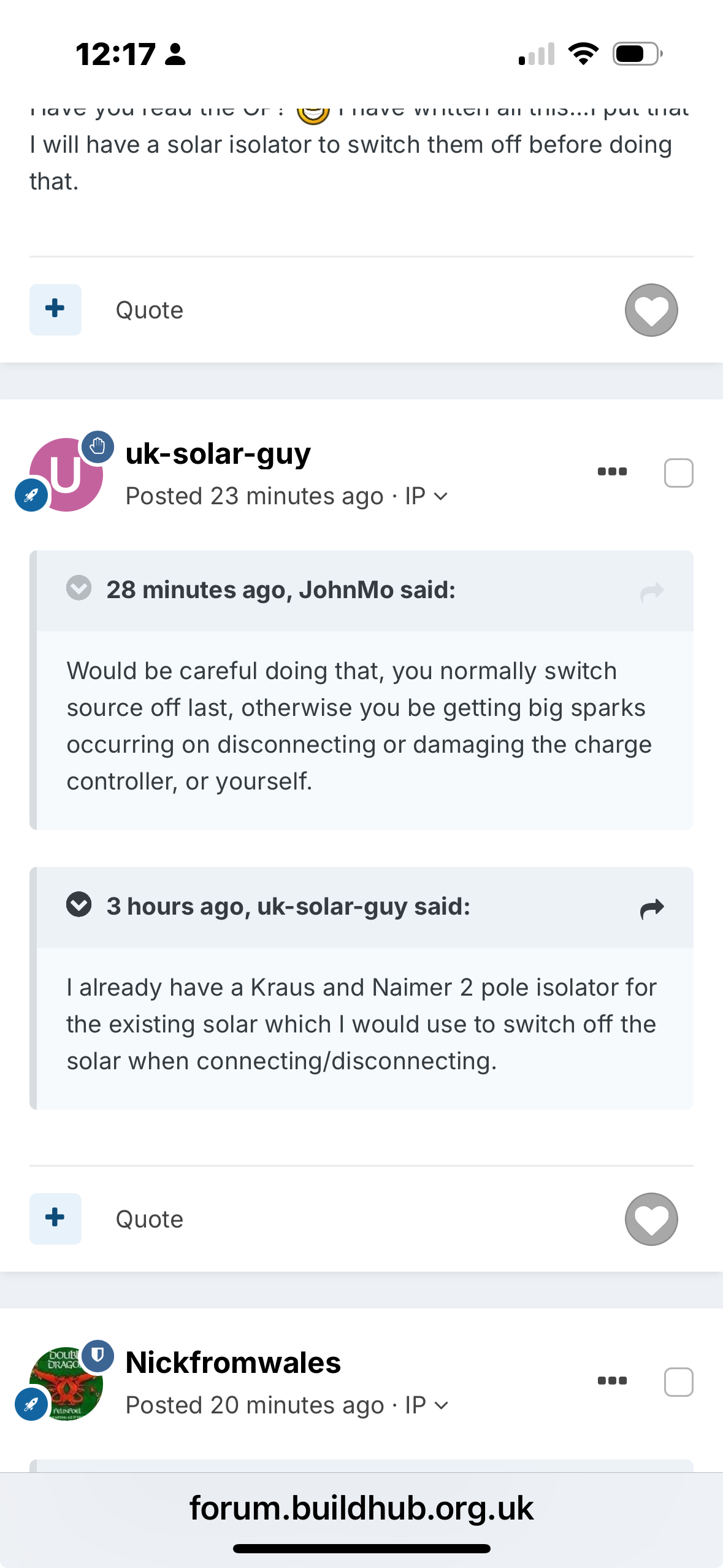Image resolution: width=723 pixels, height=1568 pixels.
Task: Jump to uk-solar-guy's quoted post via arrow
Action: pos(652,909)
